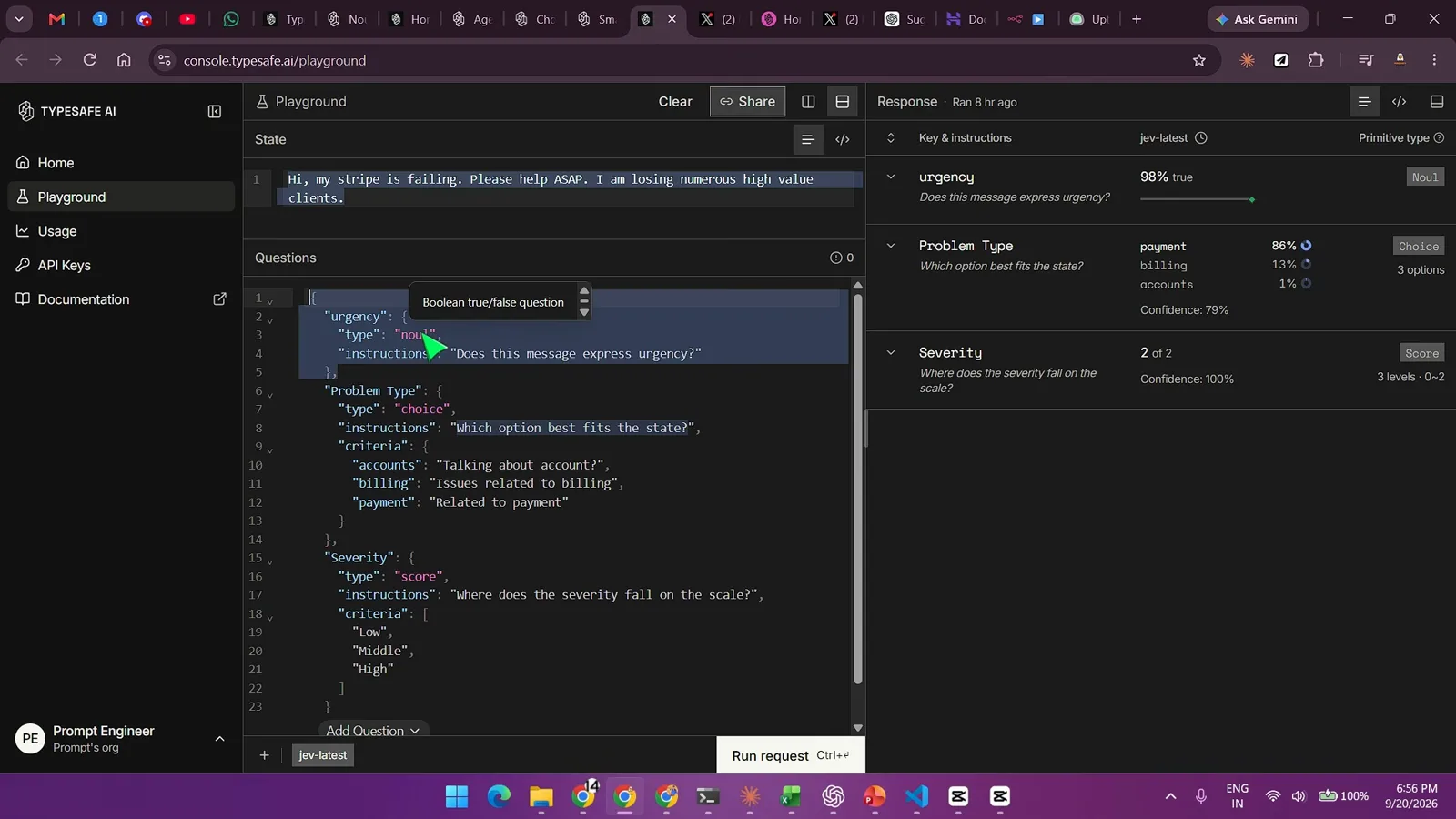
Task: Click site info icon in address bar
Action: click(x=165, y=60)
